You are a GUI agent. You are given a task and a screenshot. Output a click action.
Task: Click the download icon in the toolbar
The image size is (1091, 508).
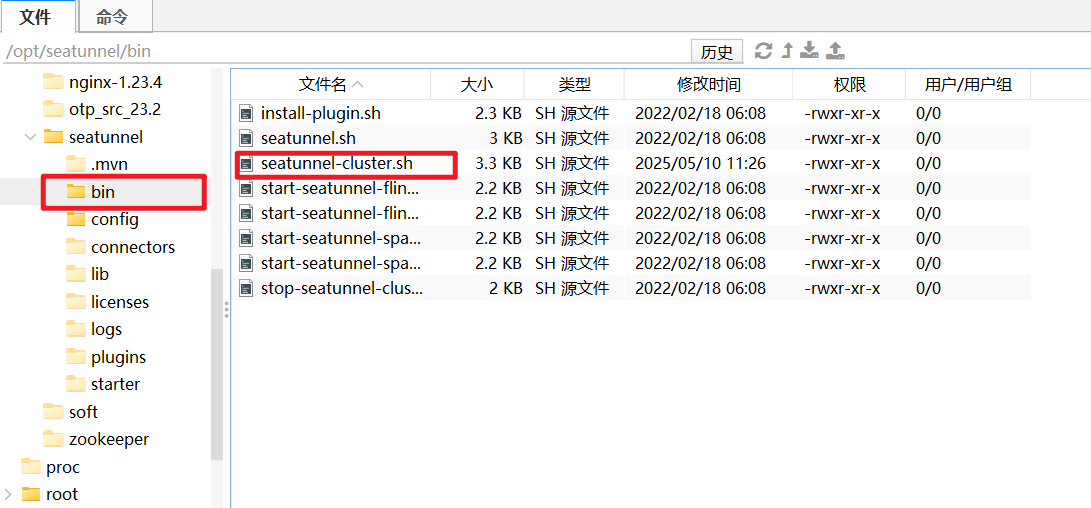click(x=809, y=50)
